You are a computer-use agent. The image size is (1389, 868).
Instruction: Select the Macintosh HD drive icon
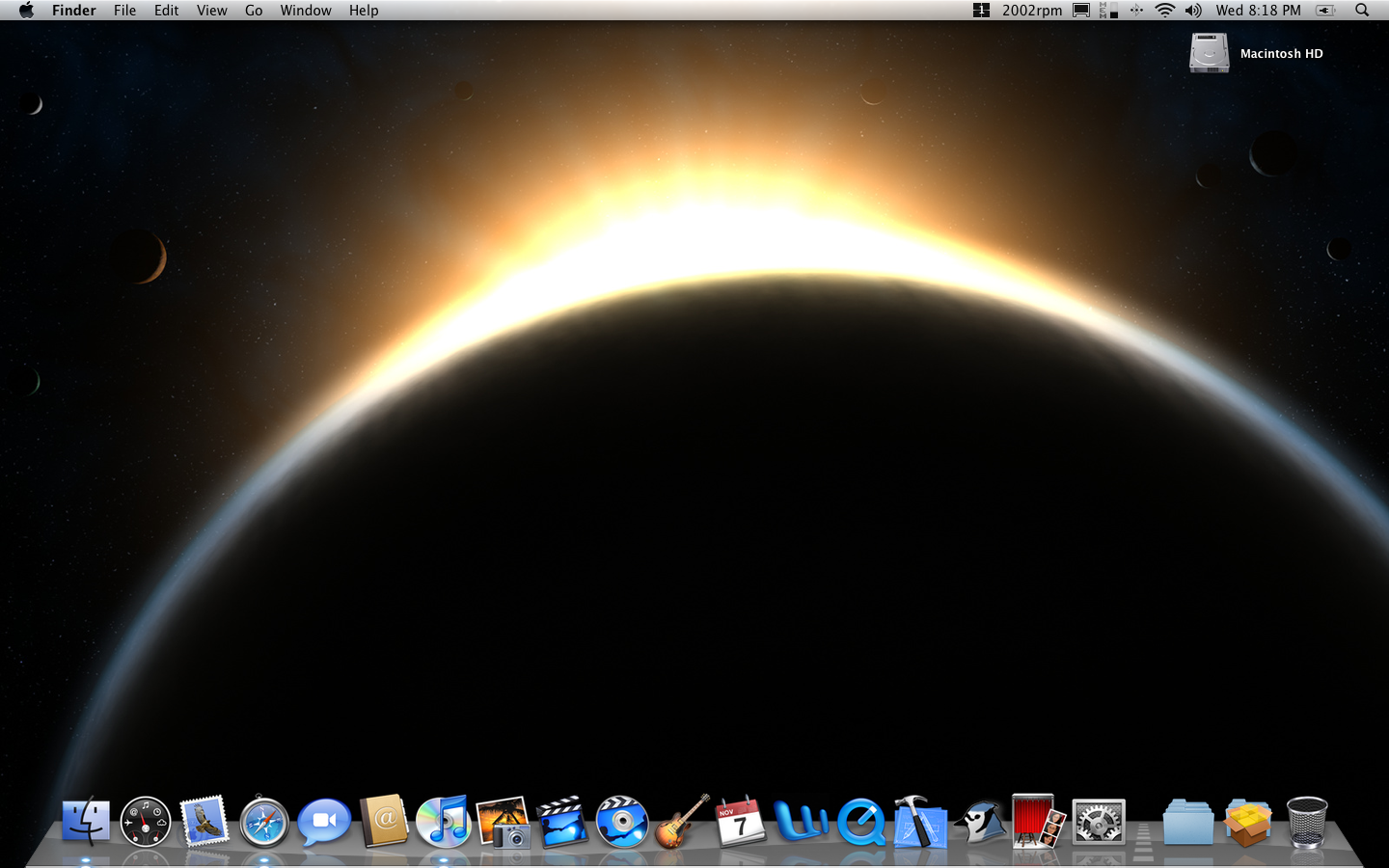click(x=1209, y=53)
